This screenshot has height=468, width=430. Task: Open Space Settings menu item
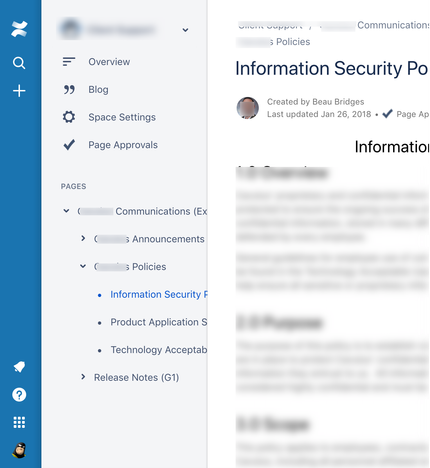pos(122,117)
